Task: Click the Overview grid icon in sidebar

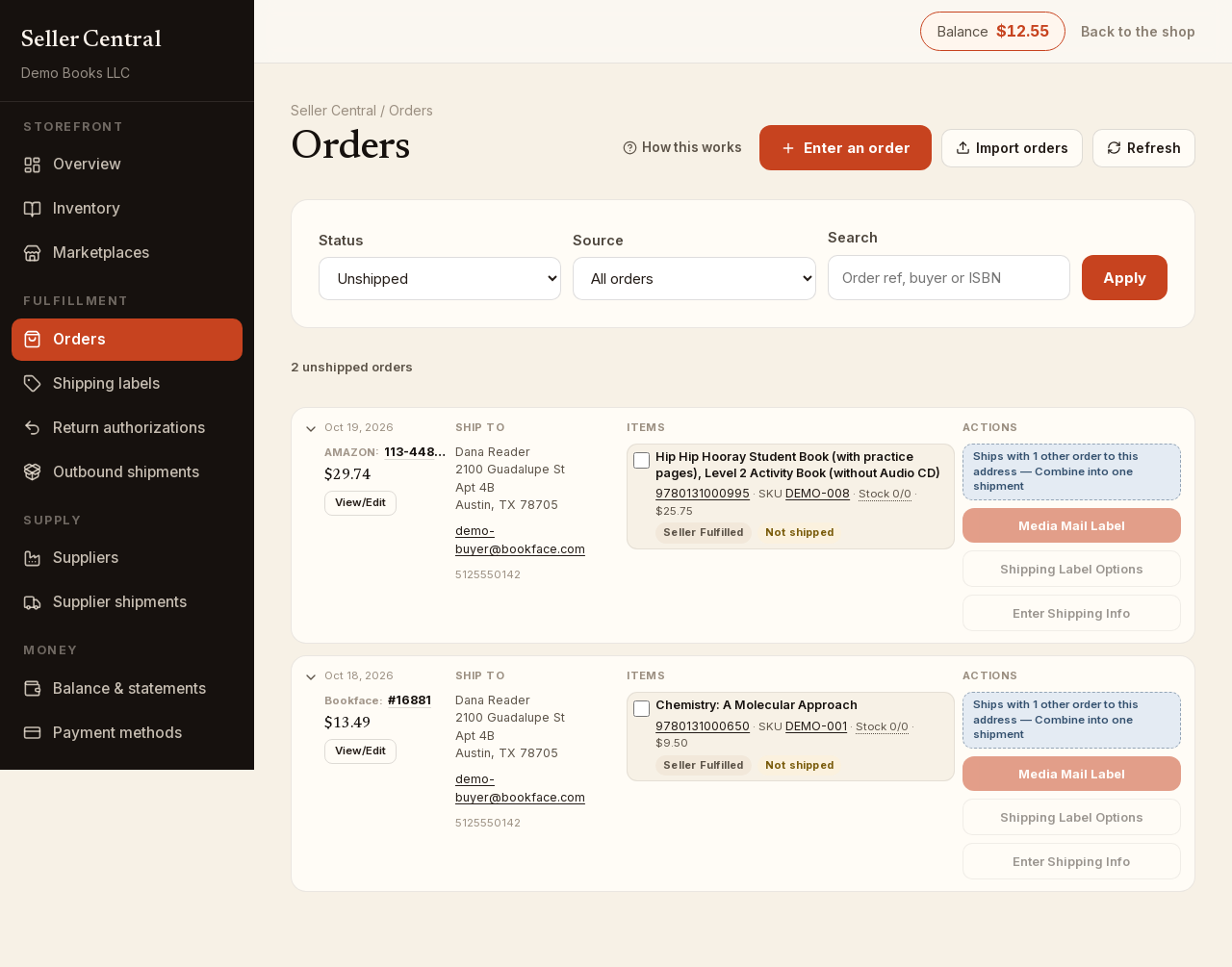Action: pyautogui.click(x=32, y=165)
